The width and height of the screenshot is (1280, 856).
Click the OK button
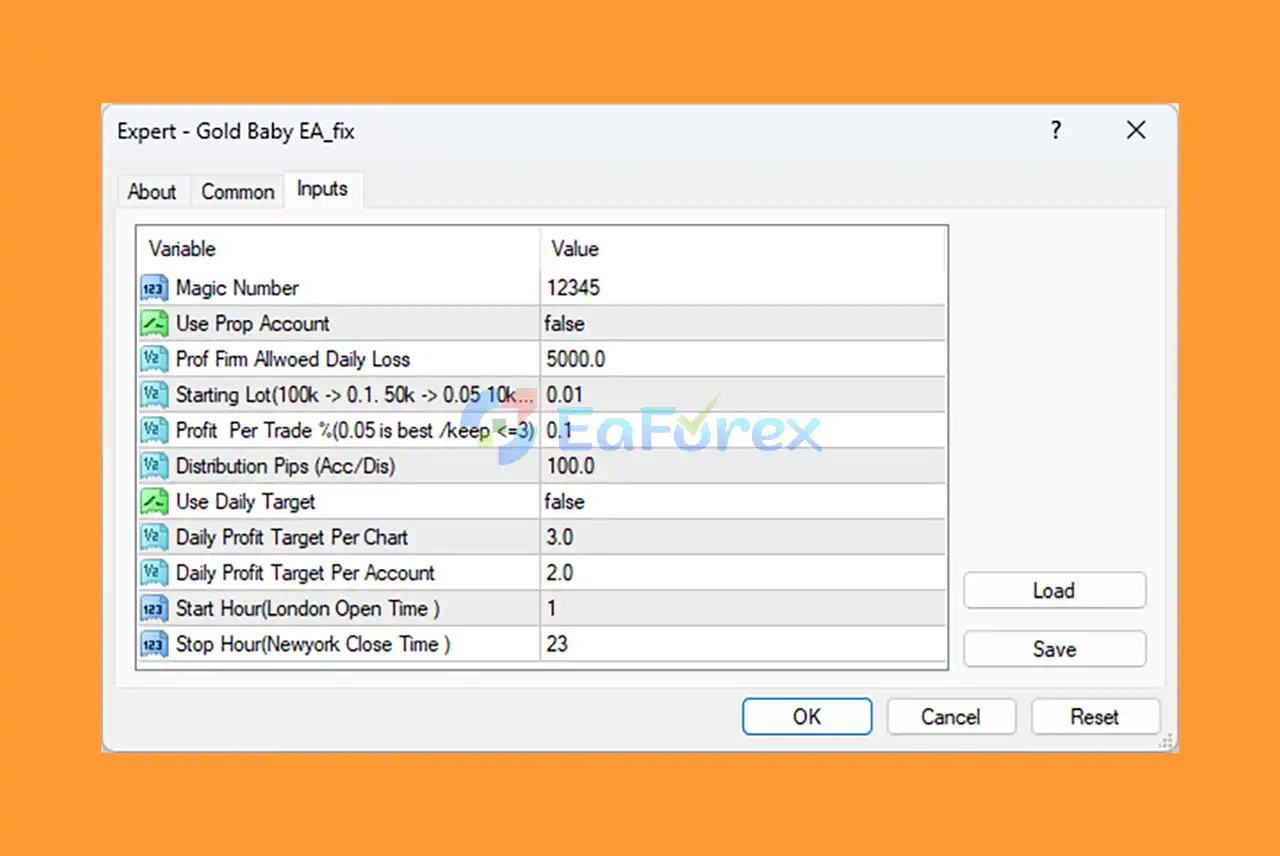coord(807,717)
